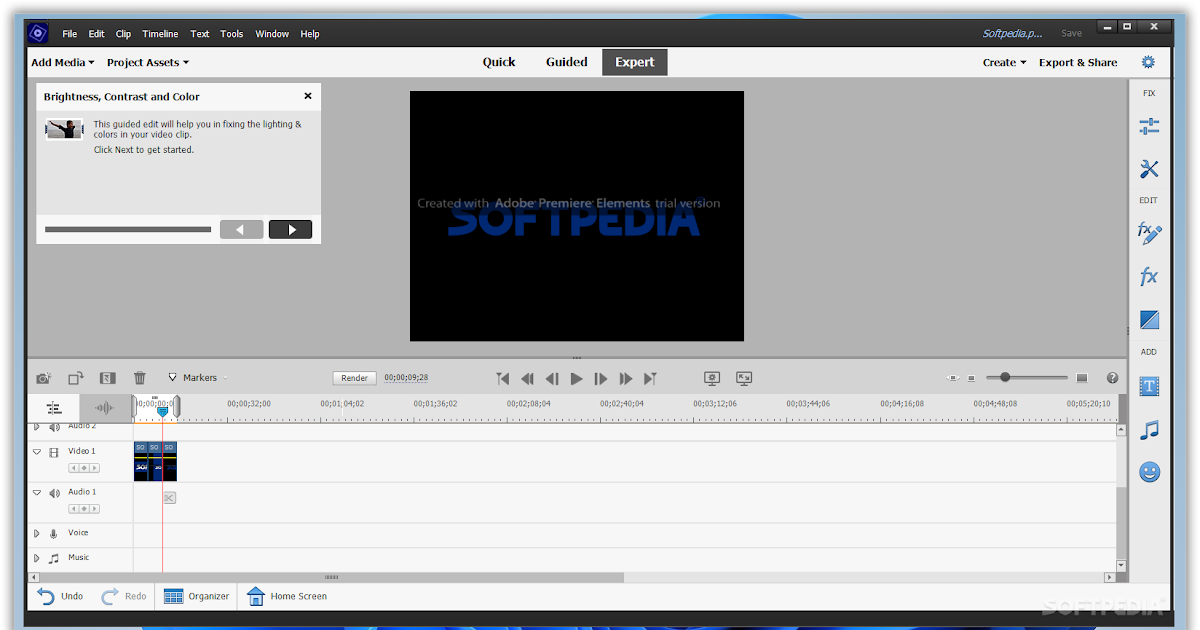Click the fit to visible timeline icon
The width and height of the screenshot is (1200, 630).
(x=953, y=378)
